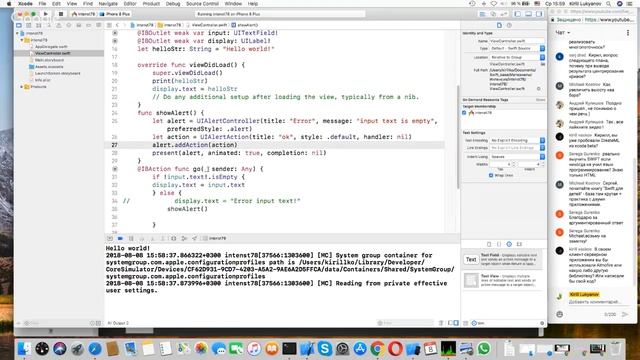Increase the tab width stepper
Viewport: 640px width, 360px height.
tap(513, 163)
